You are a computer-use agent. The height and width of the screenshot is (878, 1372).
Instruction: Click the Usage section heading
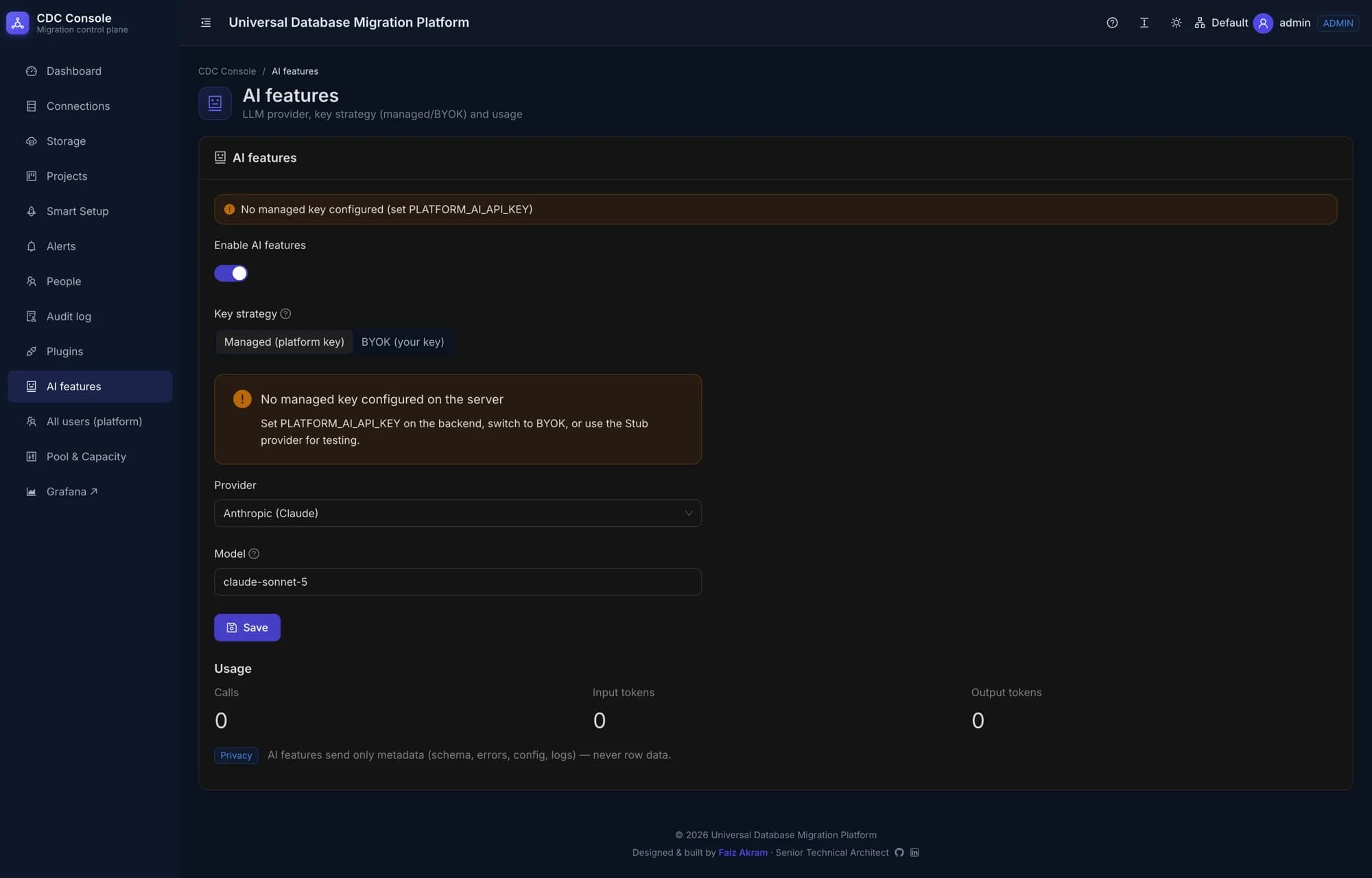pos(233,669)
